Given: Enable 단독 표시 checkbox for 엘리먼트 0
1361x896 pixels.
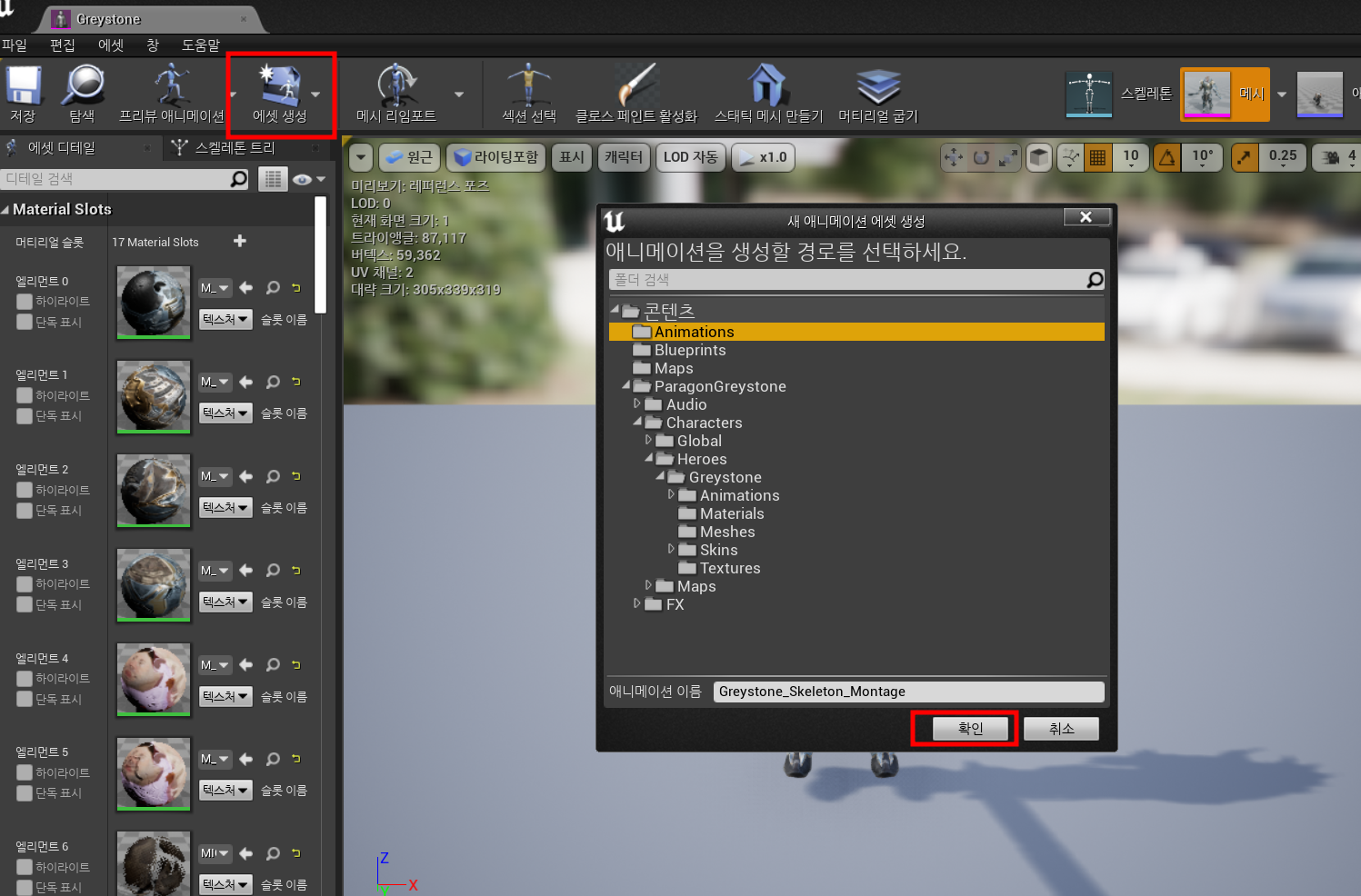Looking at the screenshot, I should point(25,322).
